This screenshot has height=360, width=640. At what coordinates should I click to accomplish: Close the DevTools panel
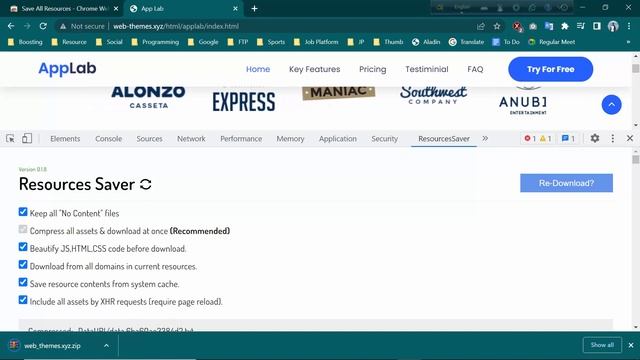point(630,138)
